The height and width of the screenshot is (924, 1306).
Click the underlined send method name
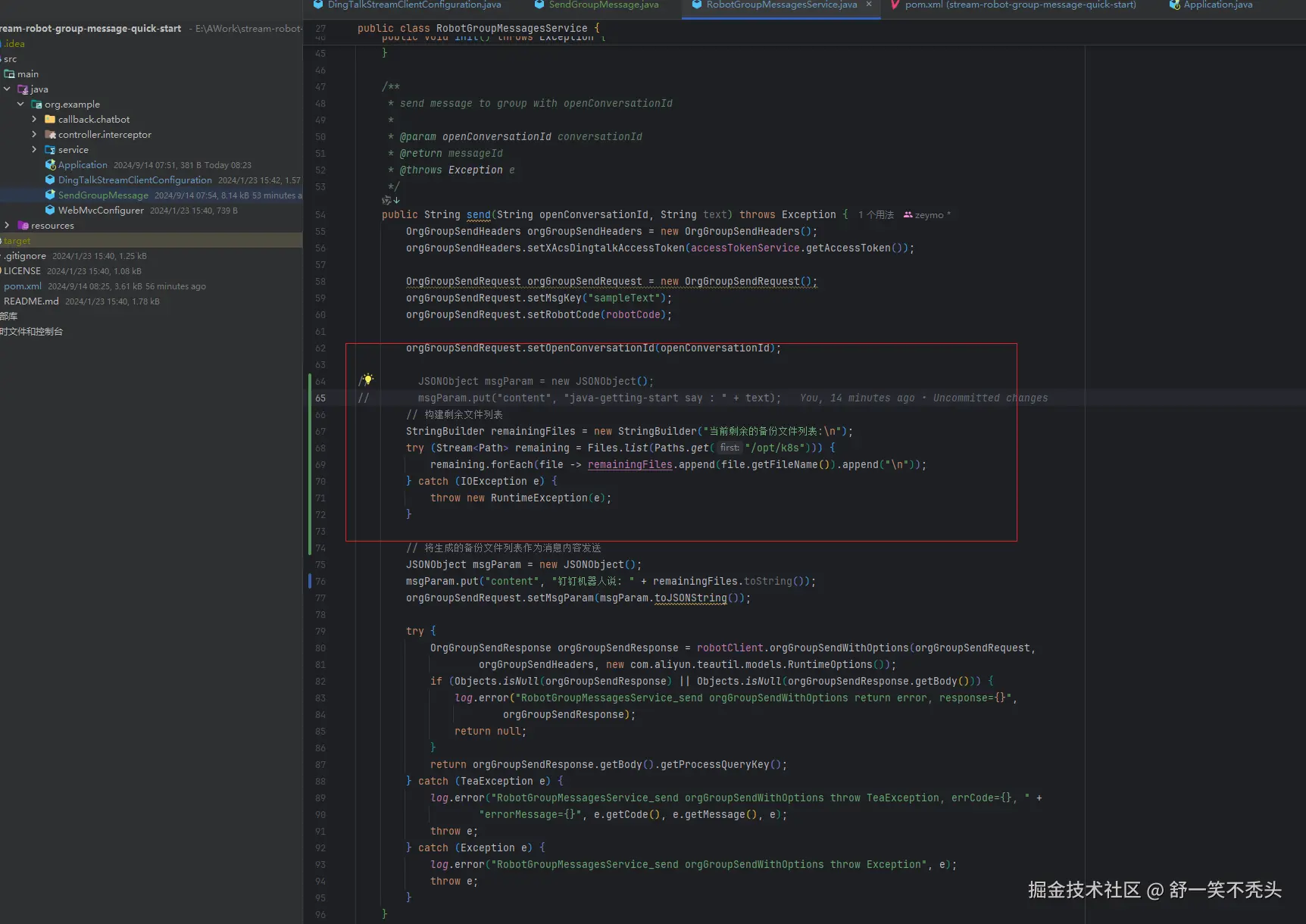[x=478, y=215]
